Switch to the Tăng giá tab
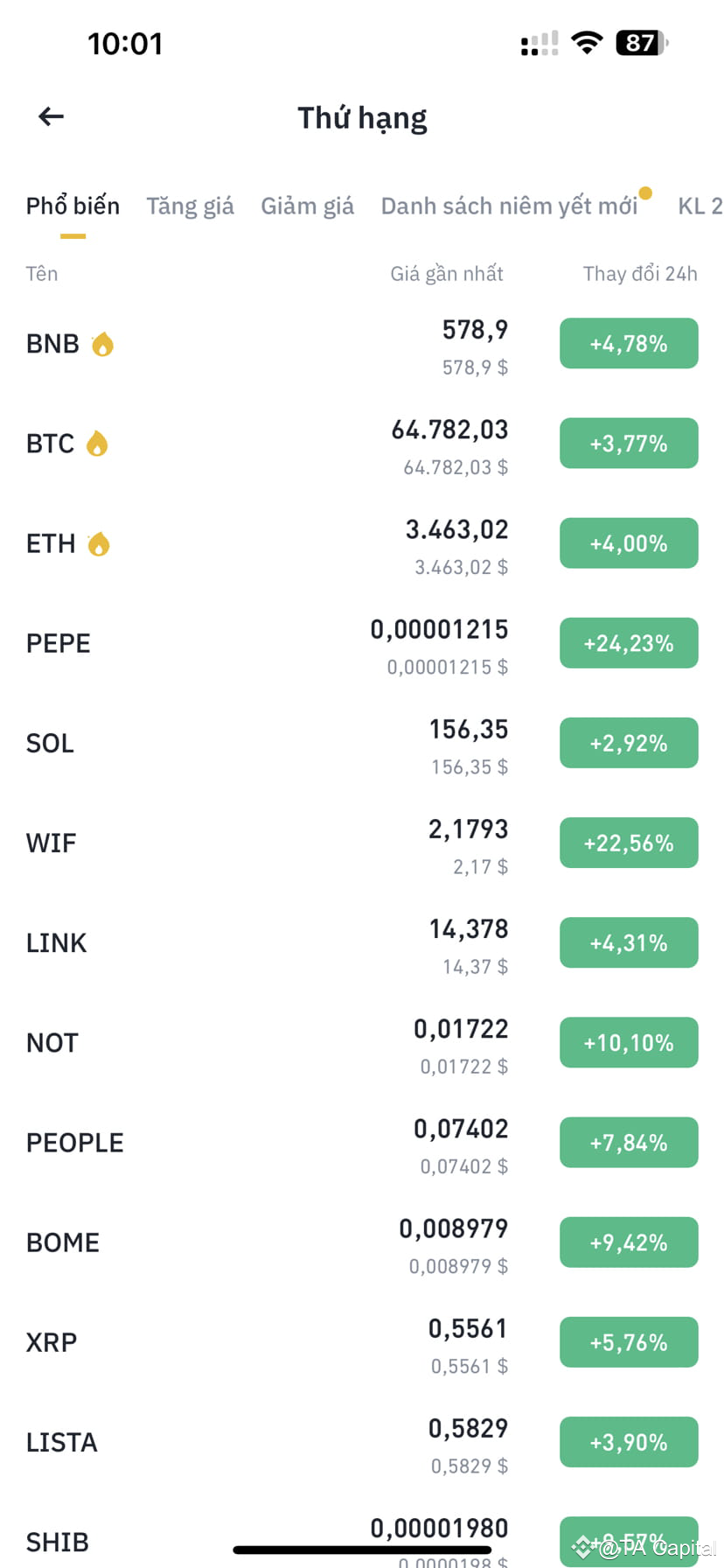The height and width of the screenshot is (1568, 724). (190, 206)
